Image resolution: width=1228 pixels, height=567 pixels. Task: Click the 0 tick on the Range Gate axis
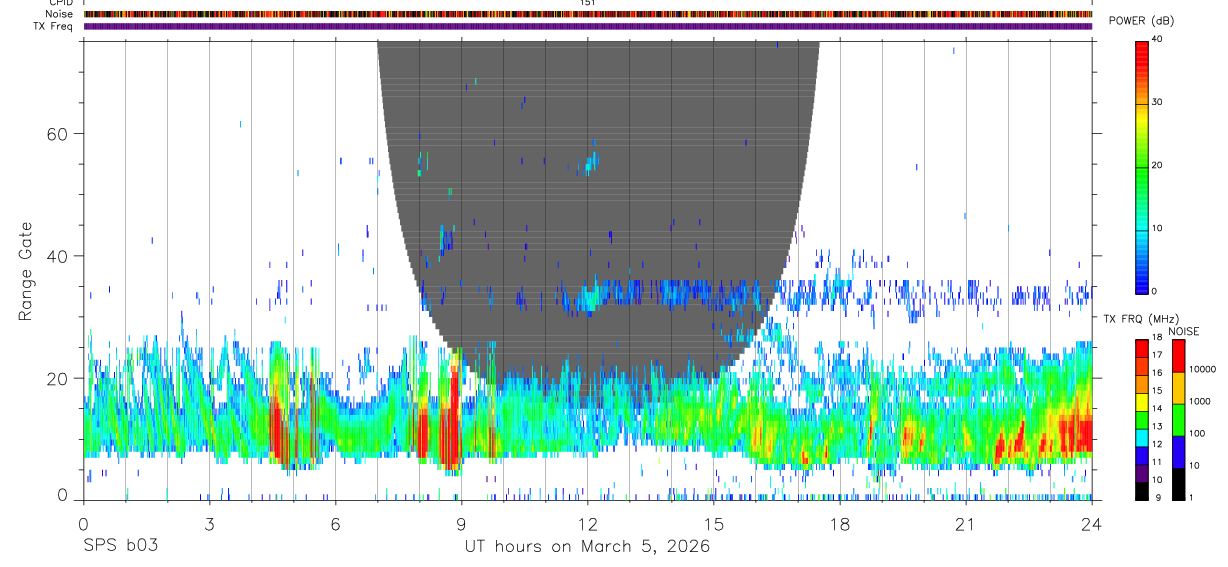coord(63,495)
